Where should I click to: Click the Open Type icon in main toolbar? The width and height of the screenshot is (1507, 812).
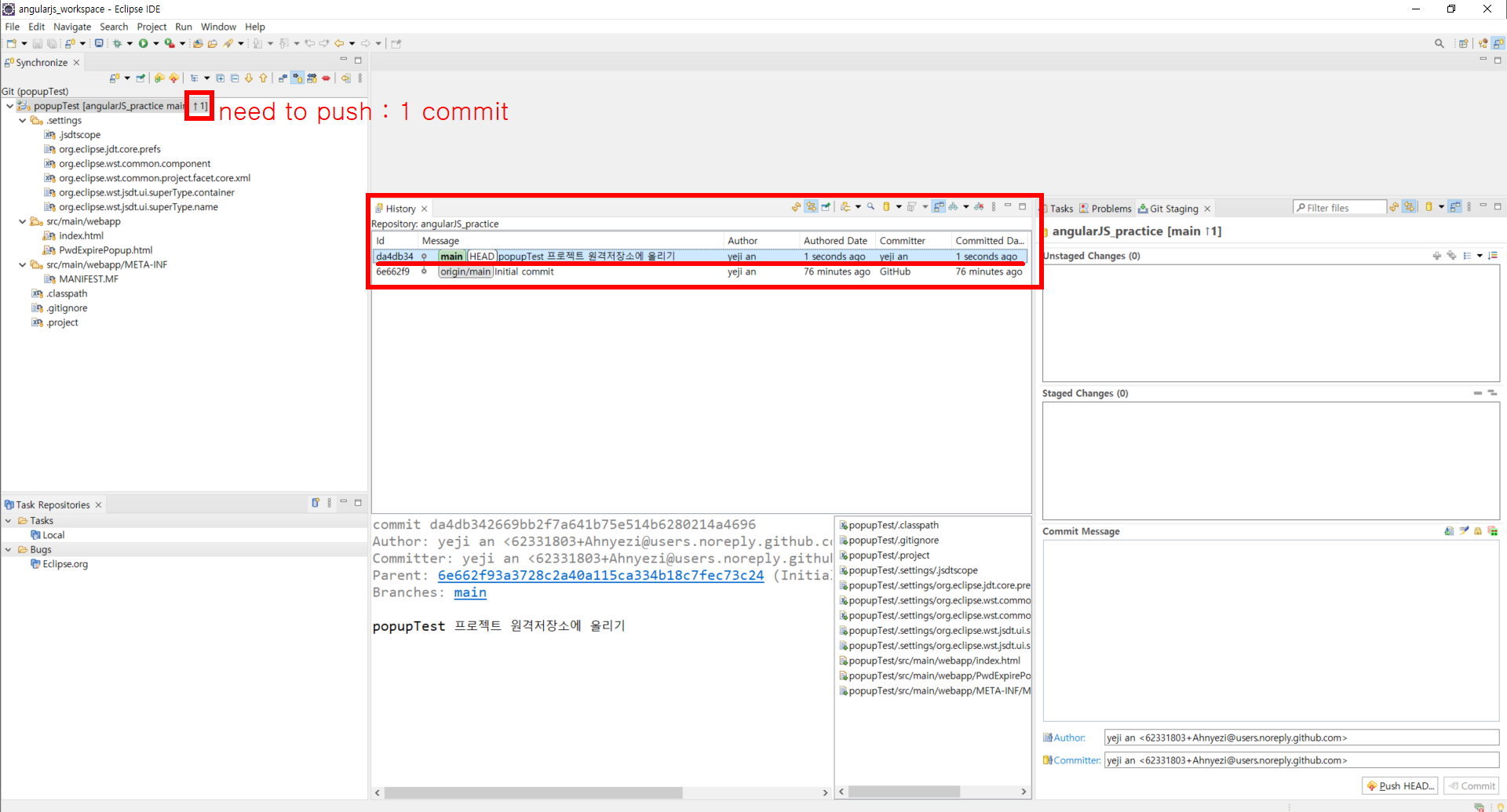(x=199, y=43)
